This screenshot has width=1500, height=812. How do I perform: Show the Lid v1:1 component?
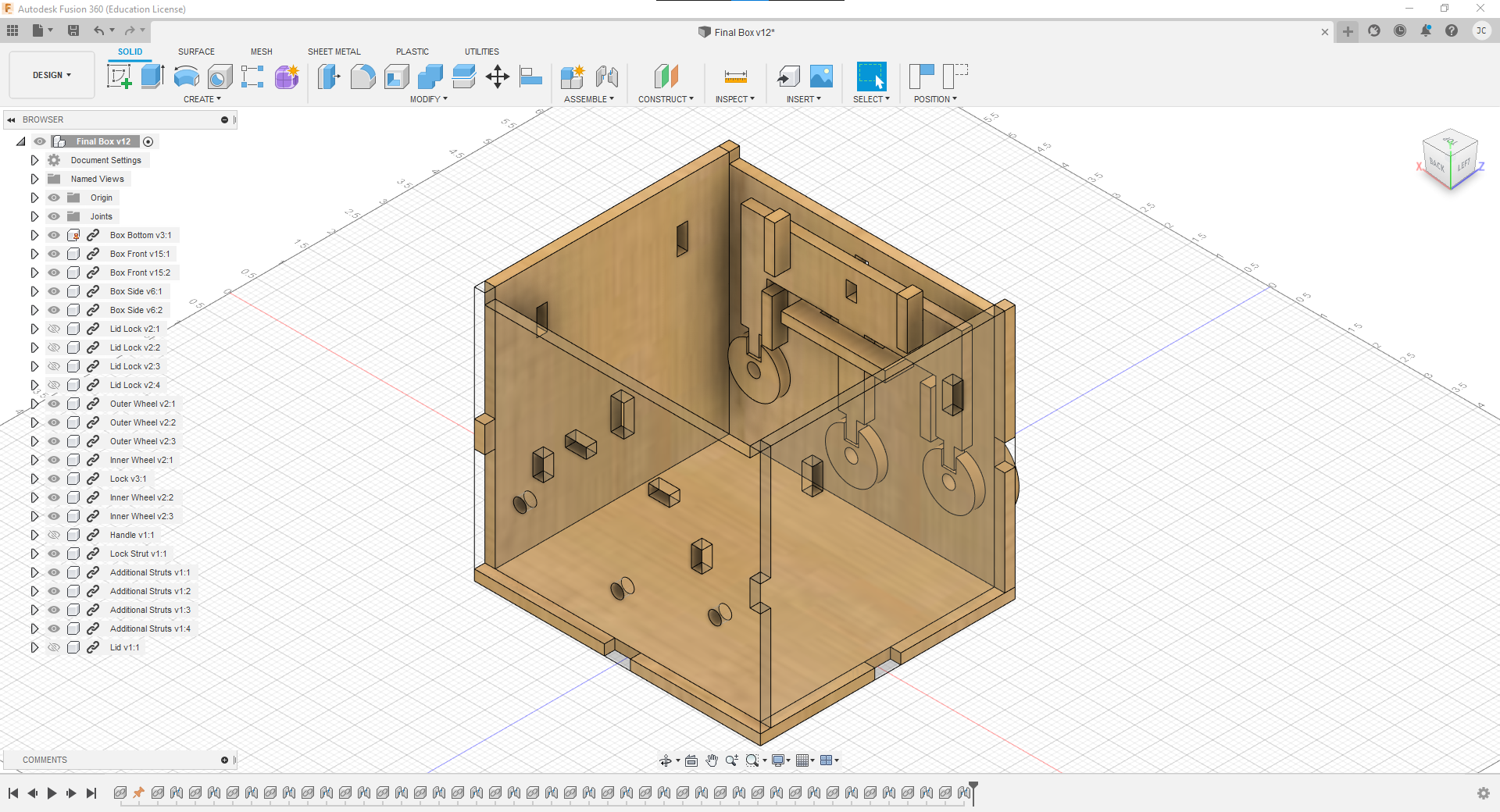(53, 647)
